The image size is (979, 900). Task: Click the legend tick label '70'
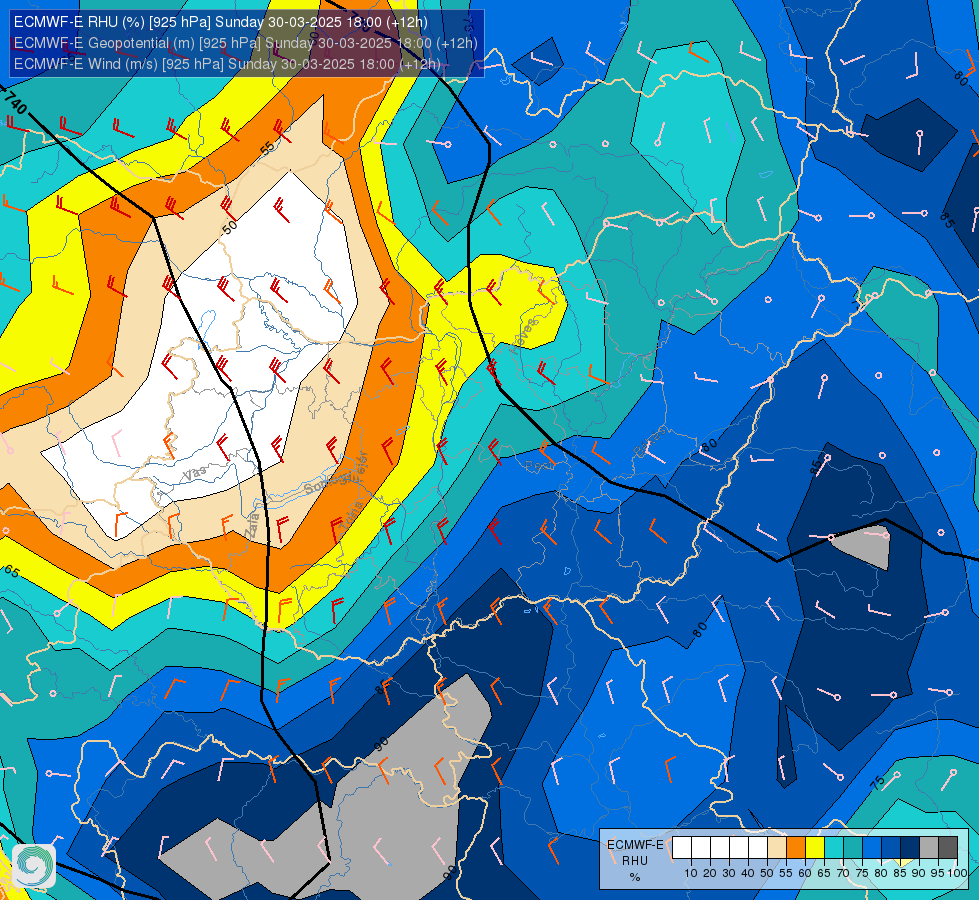tap(843, 873)
